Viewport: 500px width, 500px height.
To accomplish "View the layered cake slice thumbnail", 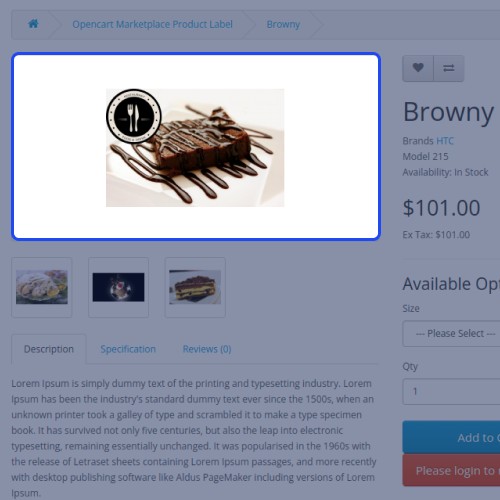I will 195,287.
